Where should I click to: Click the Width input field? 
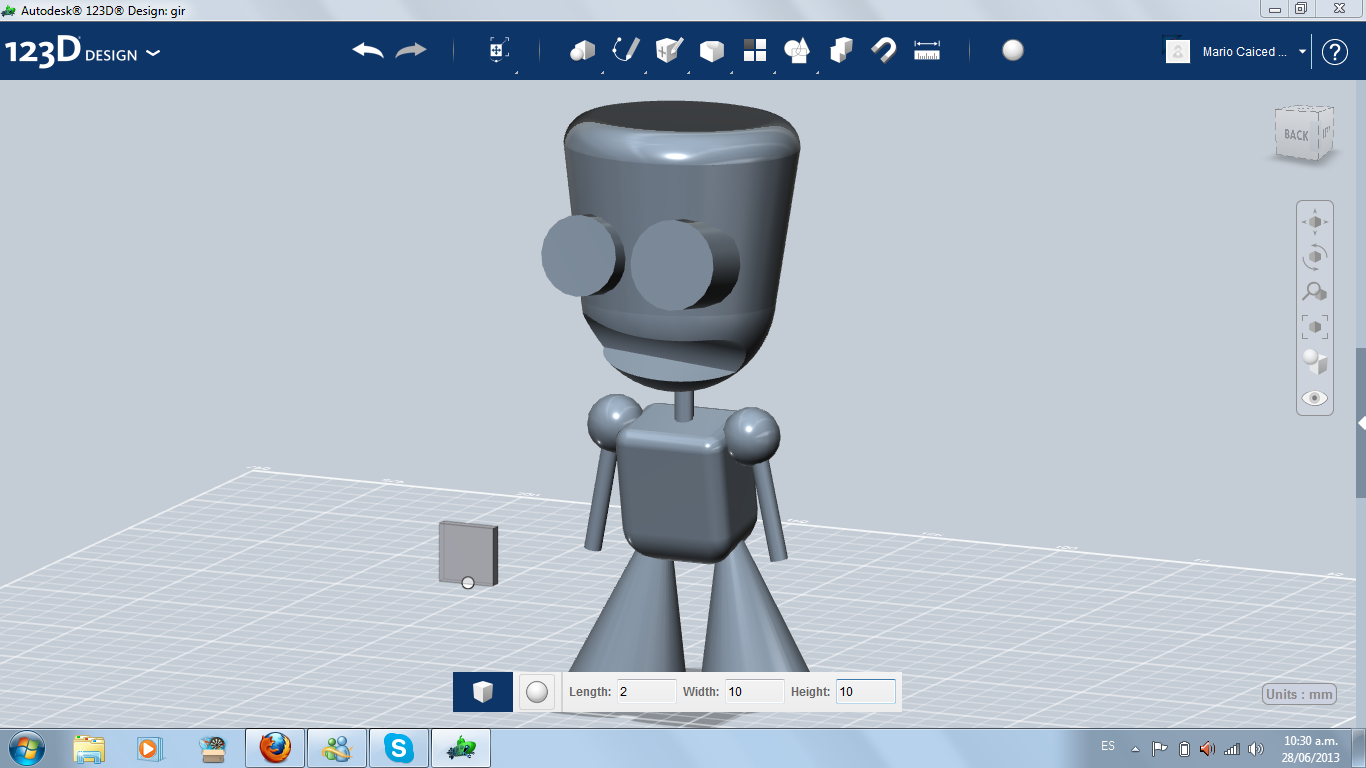pyautogui.click(x=754, y=692)
